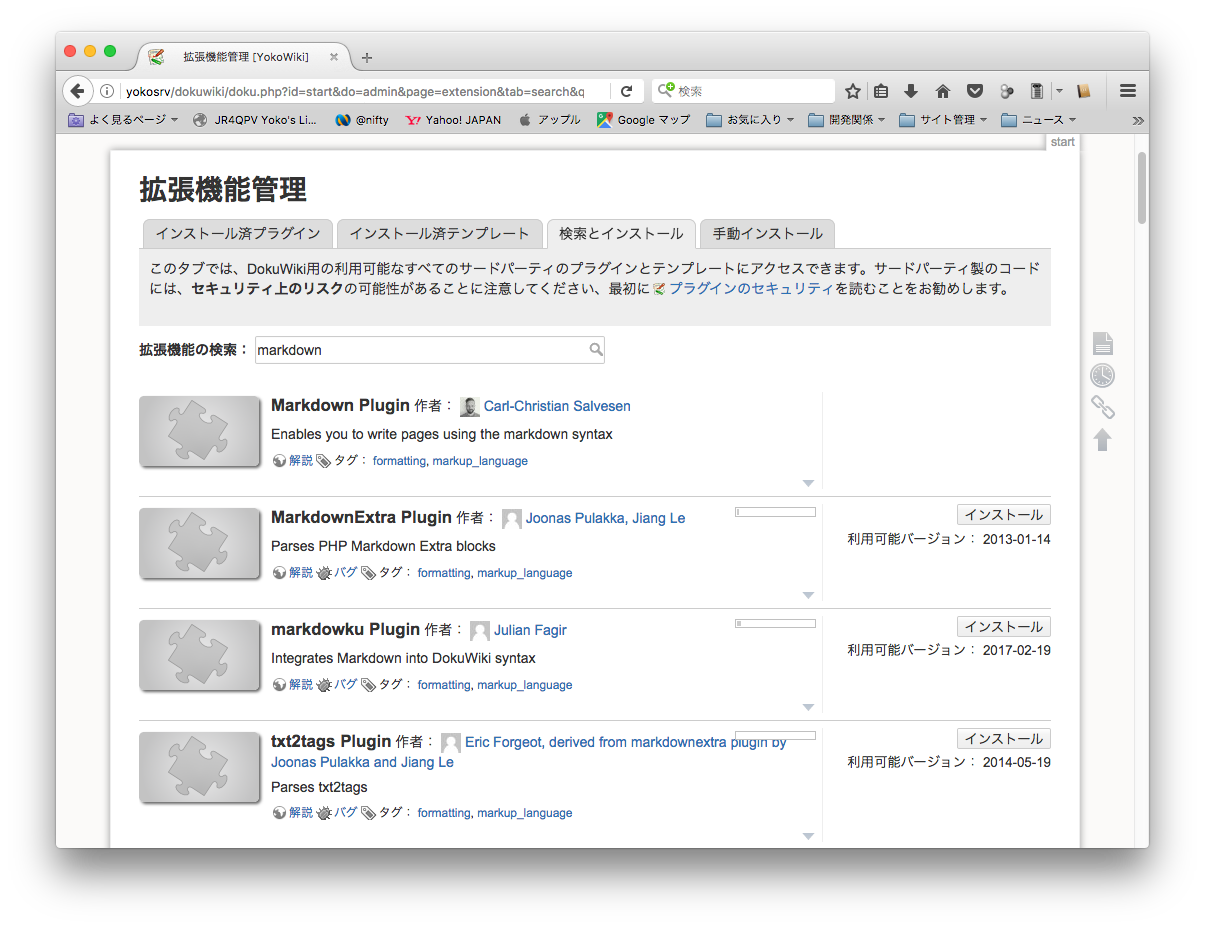The height and width of the screenshot is (928, 1205).
Task: Reload the page with the refresh icon
Action: pyautogui.click(x=627, y=91)
